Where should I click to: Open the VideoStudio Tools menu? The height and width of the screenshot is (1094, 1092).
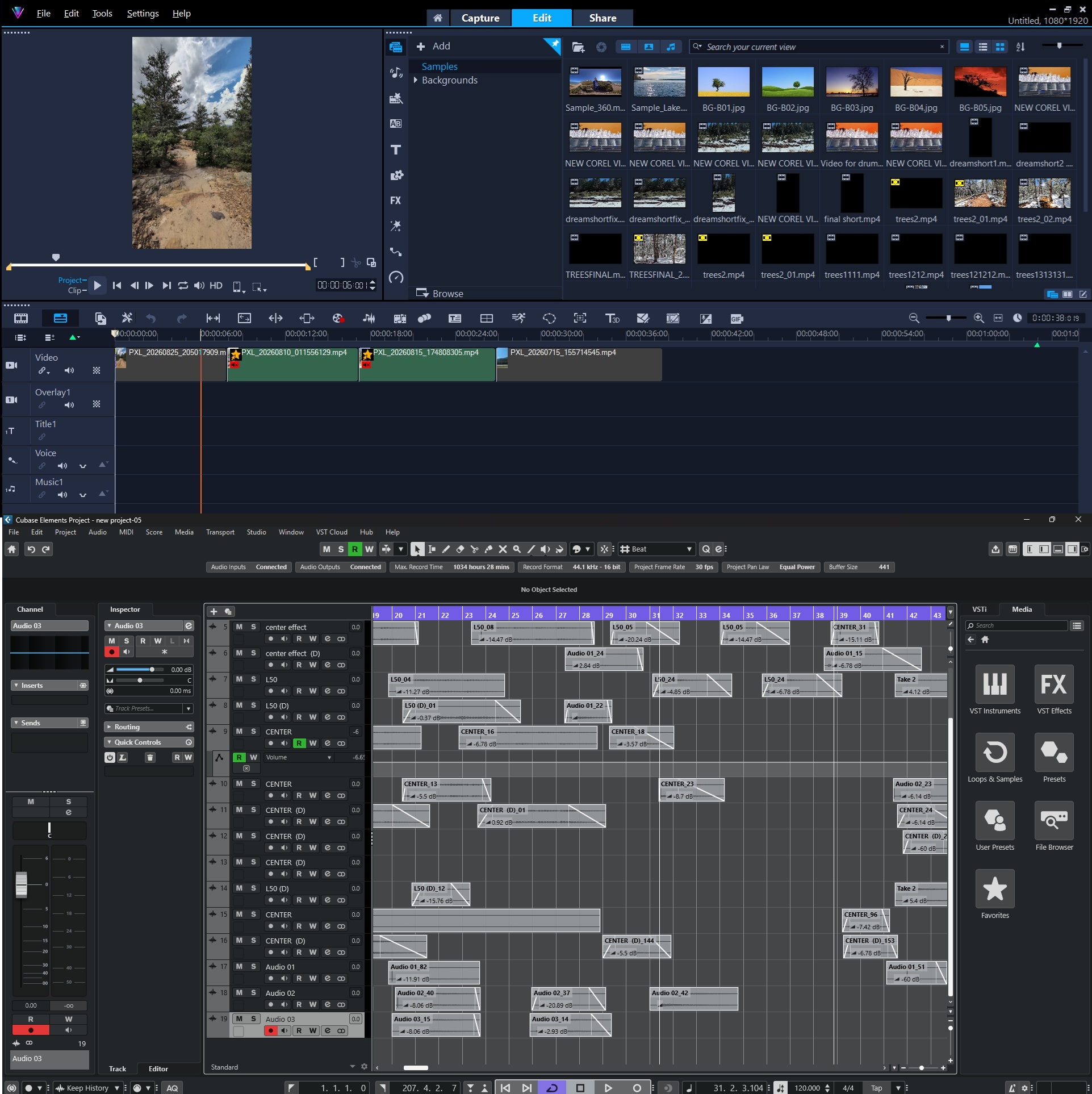(x=102, y=14)
